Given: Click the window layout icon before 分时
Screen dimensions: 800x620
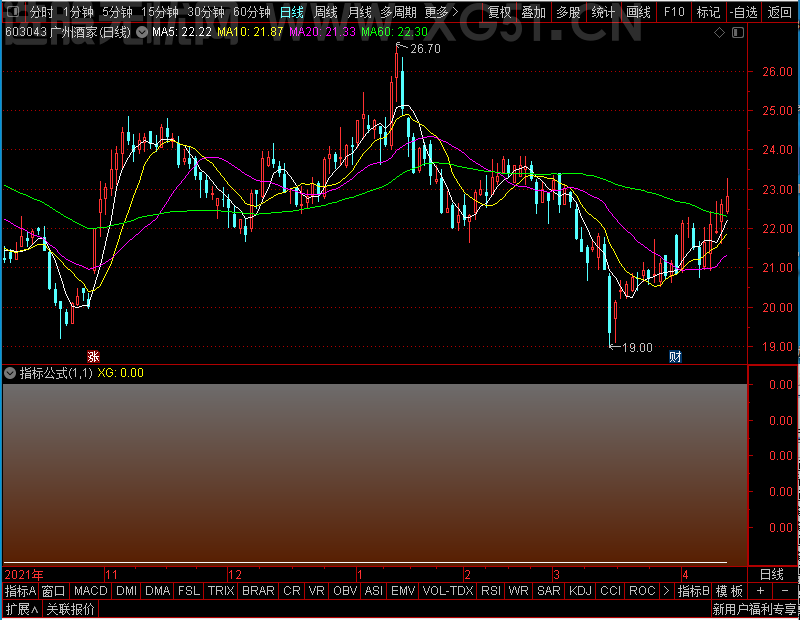Looking at the screenshot, I should (13, 11).
